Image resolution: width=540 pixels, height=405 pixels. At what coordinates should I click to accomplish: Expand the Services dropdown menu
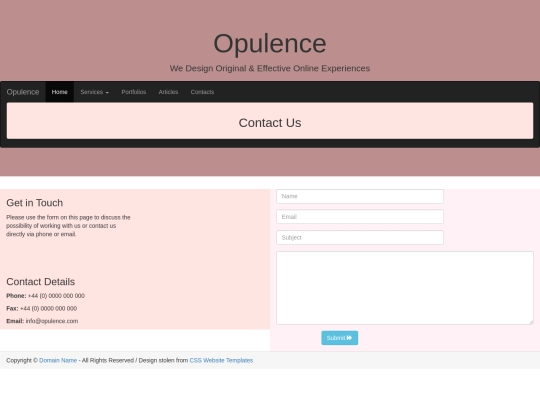tap(94, 92)
